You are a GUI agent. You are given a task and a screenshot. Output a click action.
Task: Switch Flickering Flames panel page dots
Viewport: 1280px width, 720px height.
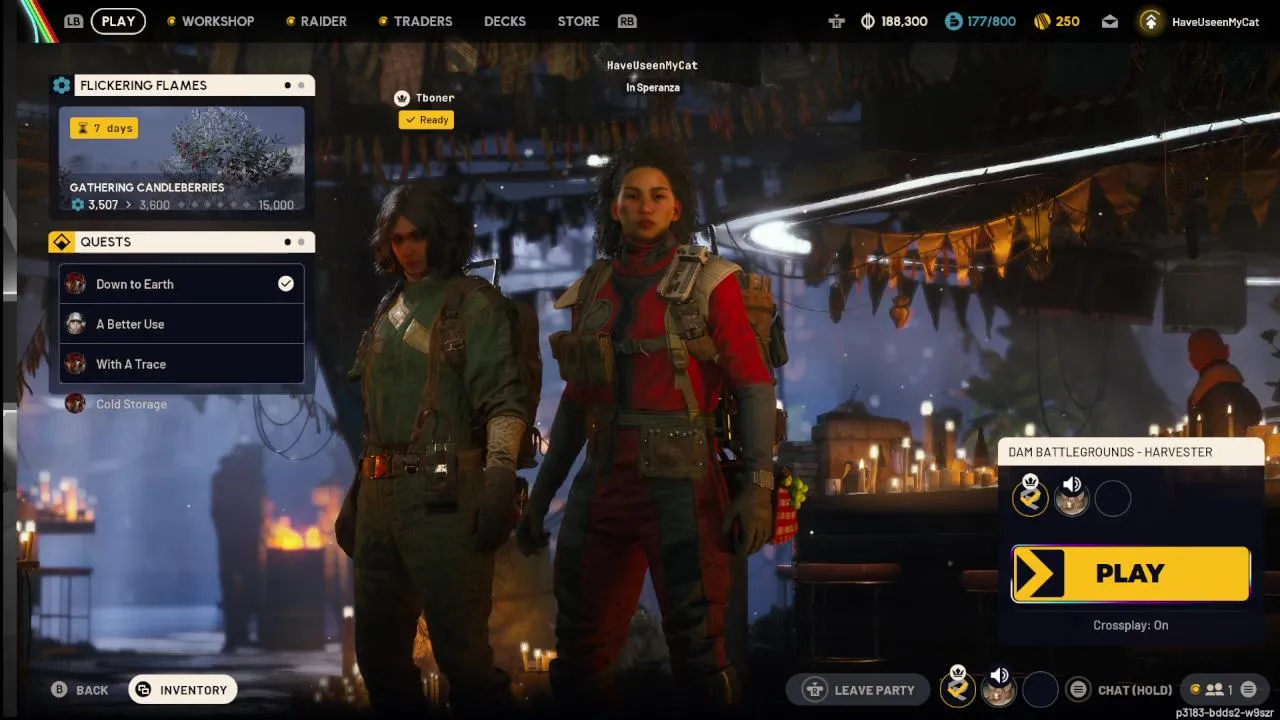coord(294,85)
